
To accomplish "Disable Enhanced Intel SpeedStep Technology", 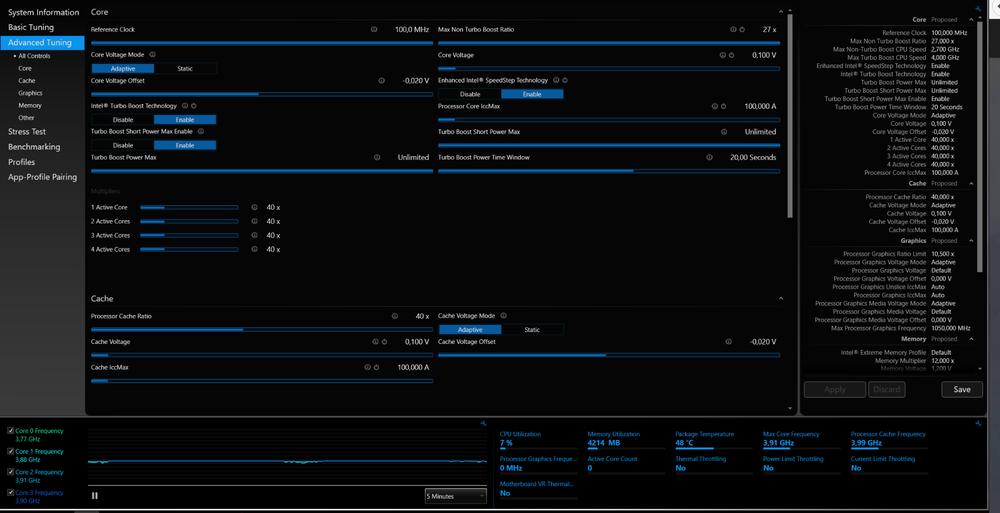I will tap(469, 94).
